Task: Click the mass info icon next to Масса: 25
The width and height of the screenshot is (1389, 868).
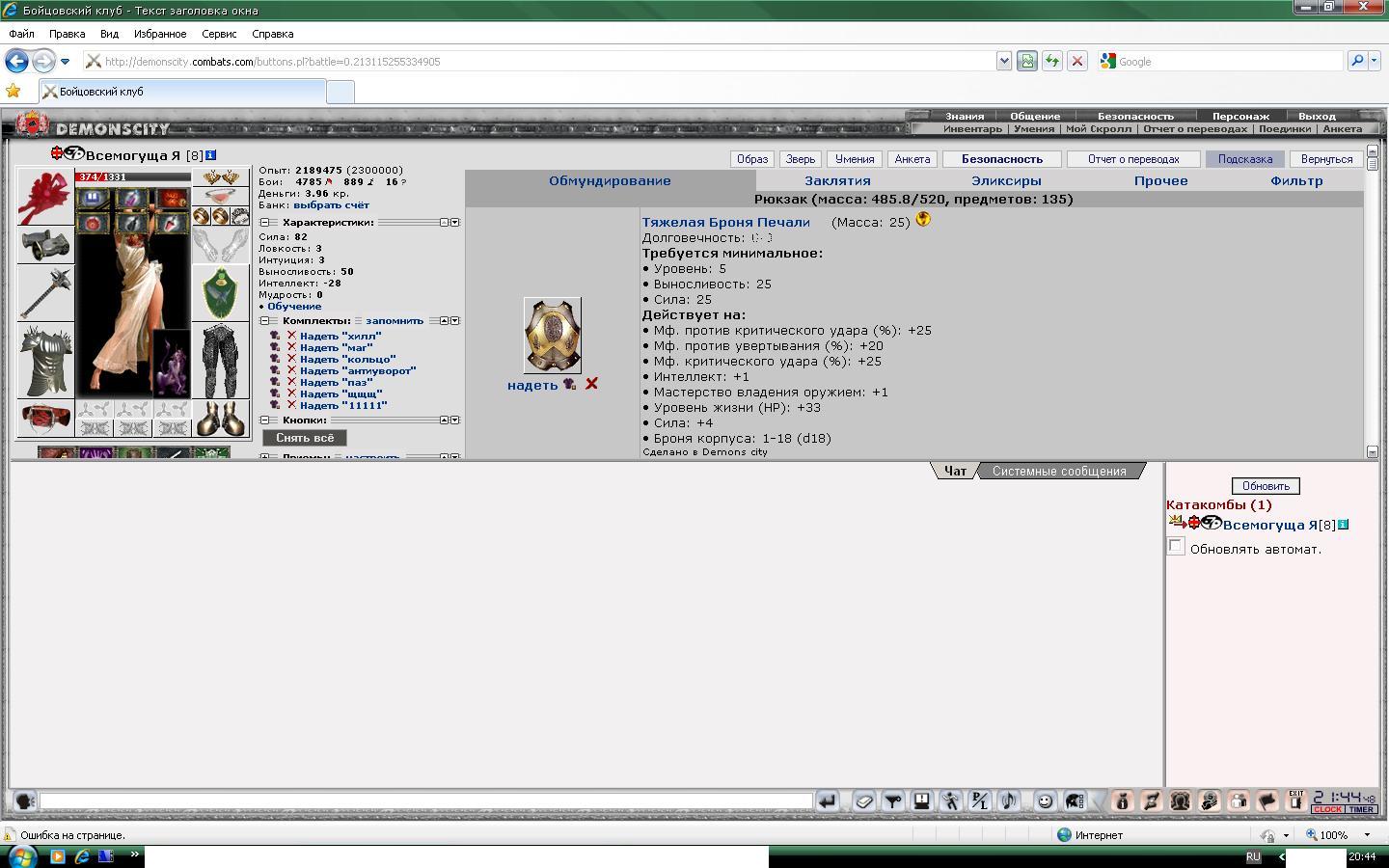Action: tap(923, 220)
